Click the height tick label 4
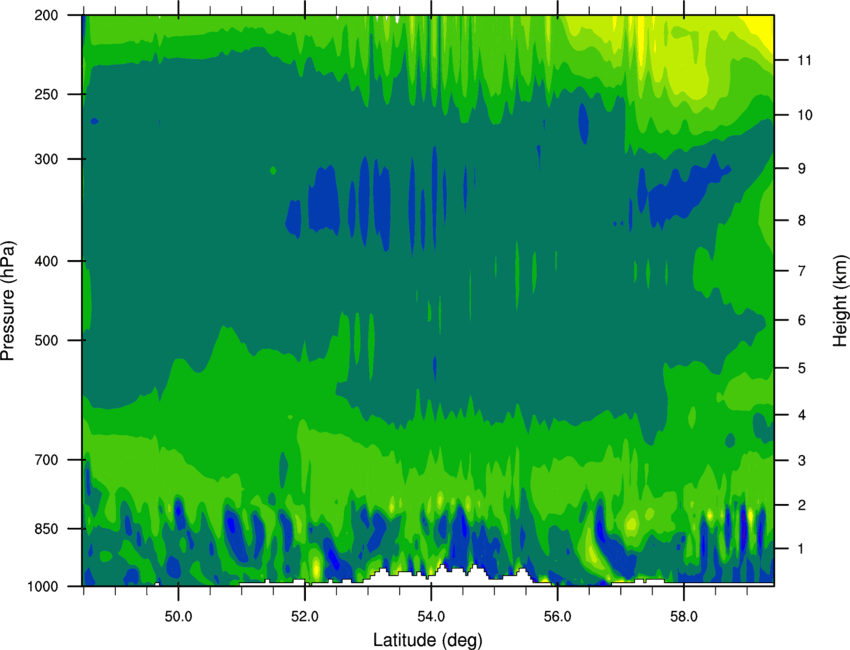The height and width of the screenshot is (650, 850). (x=802, y=415)
